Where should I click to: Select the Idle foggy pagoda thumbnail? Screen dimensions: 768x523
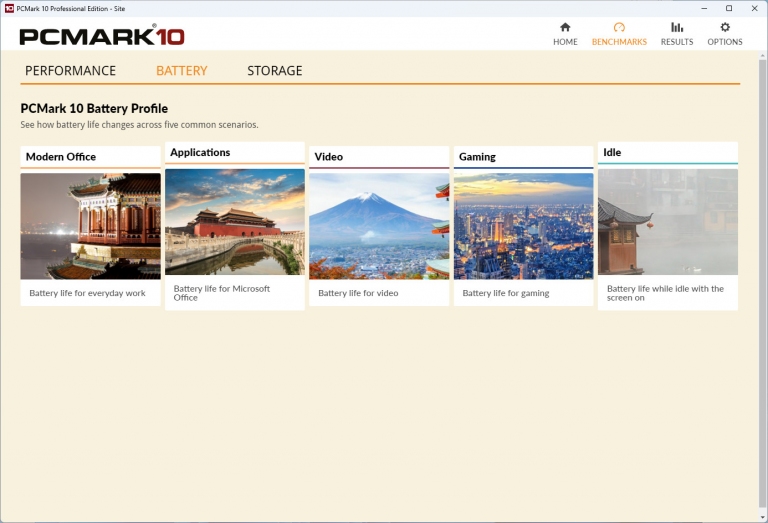point(668,222)
